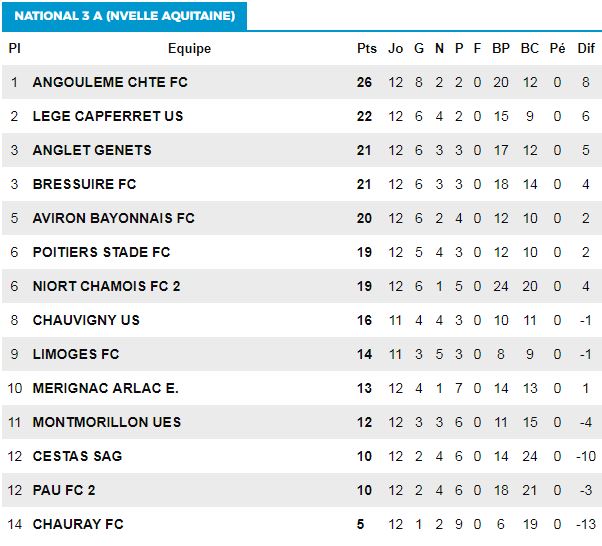The width and height of the screenshot is (602, 546).
Task: Click on POITIERS STADE FC
Action: pos(101,252)
